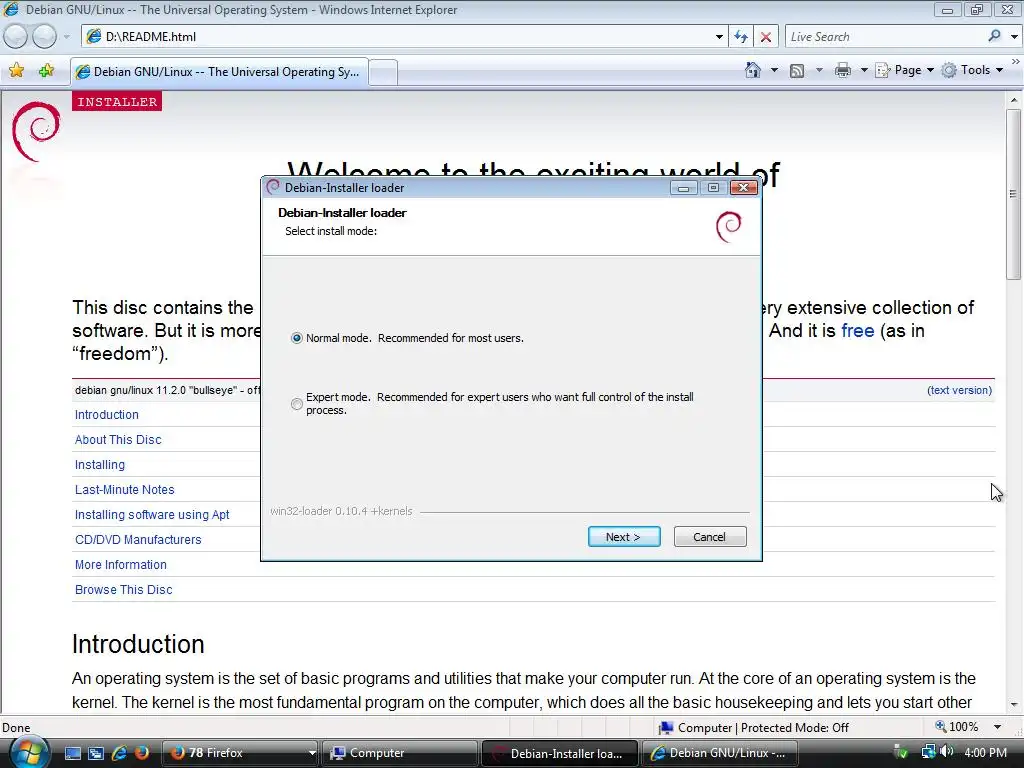Expand the Print options dropdown arrow

(864, 70)
